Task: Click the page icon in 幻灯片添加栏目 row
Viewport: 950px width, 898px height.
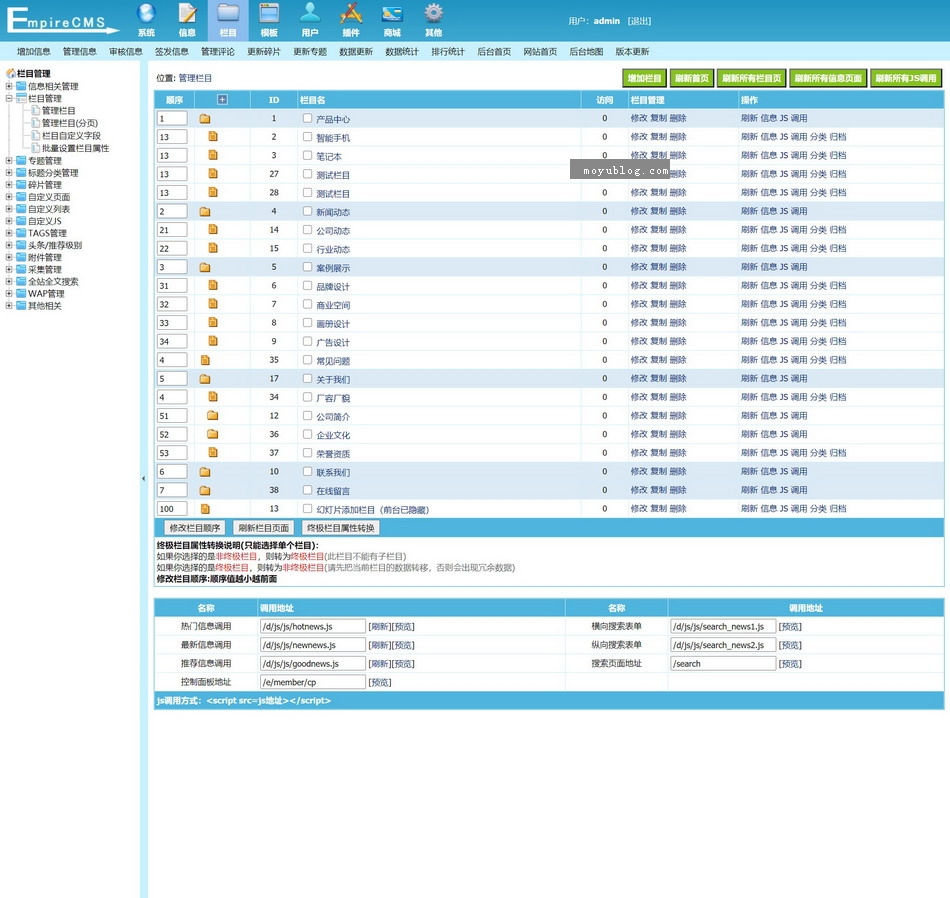Action: click(x=205, y=509)
